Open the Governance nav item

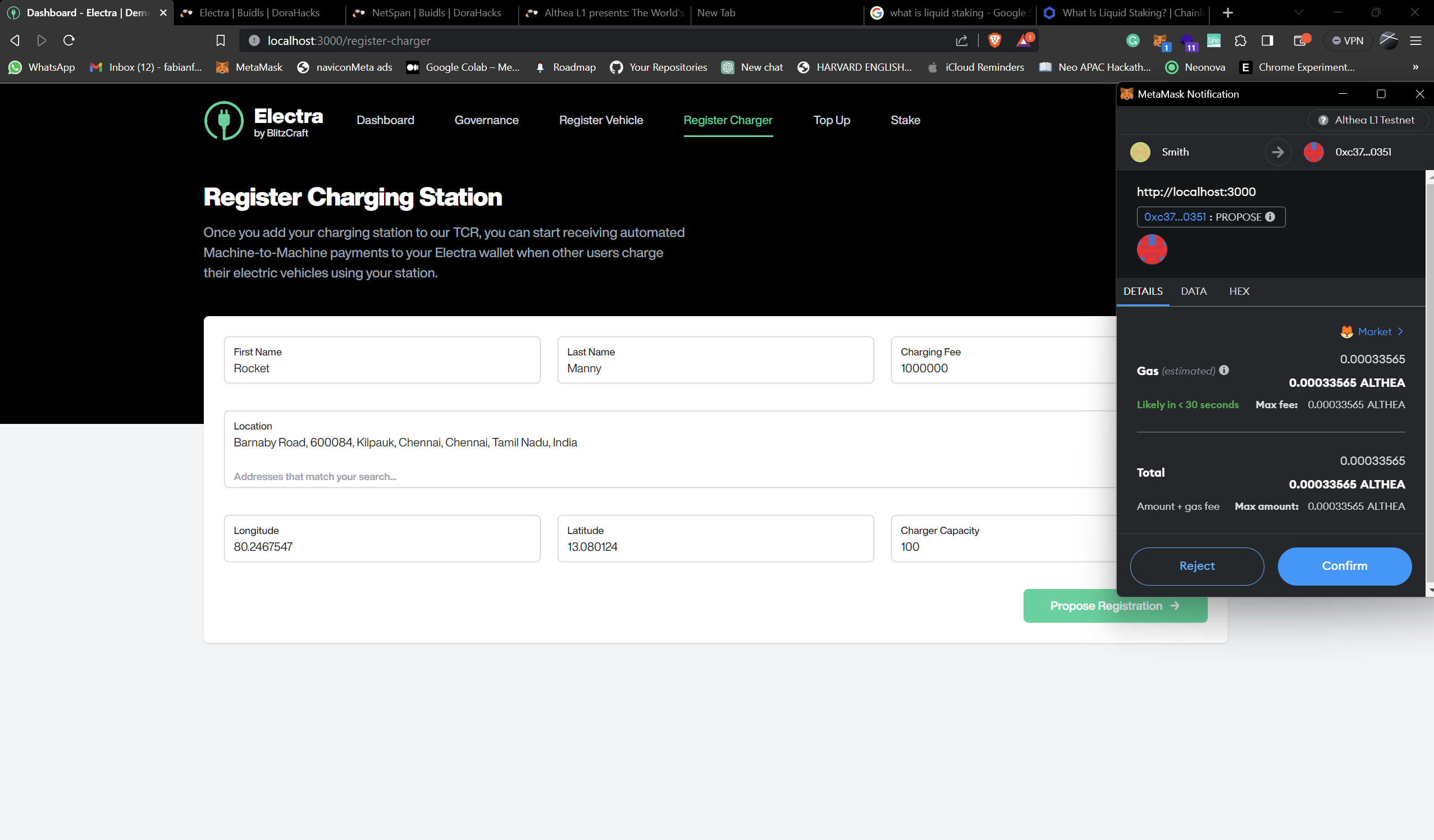click(x=487, y=120)
